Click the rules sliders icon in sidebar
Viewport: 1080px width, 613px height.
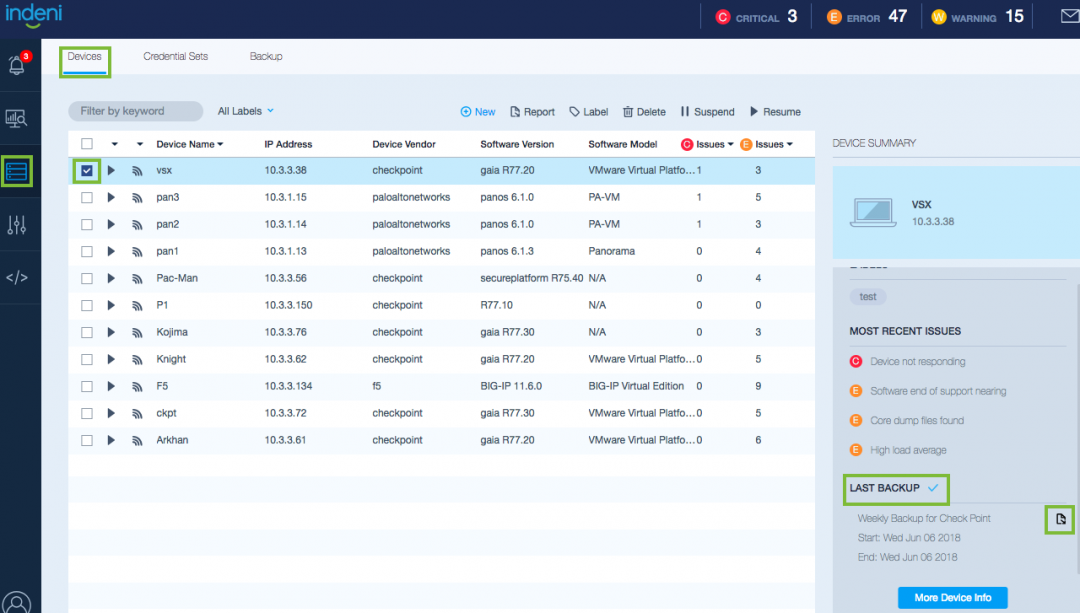[19, 224]
